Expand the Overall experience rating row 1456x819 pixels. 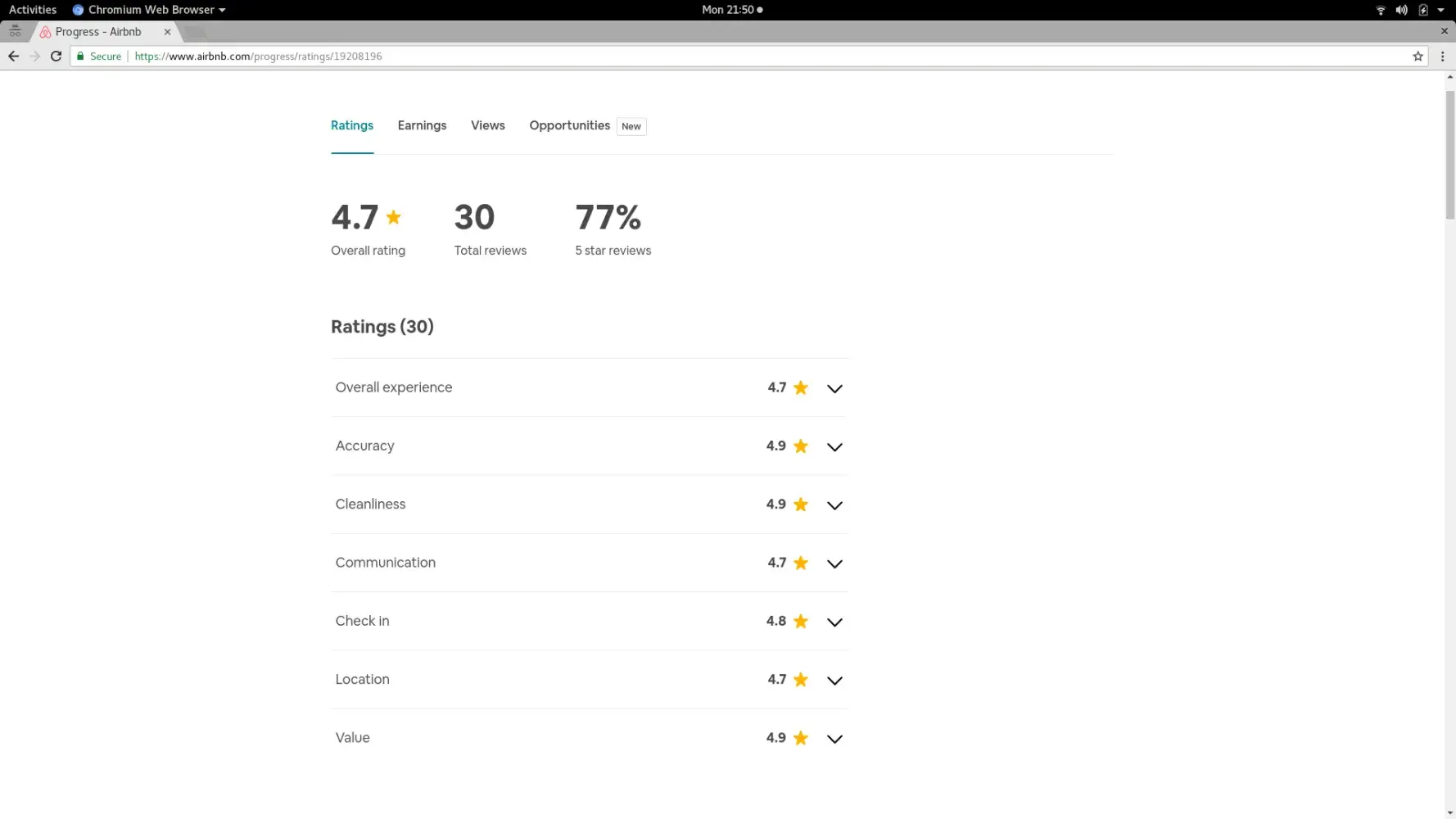coord(834,388)
